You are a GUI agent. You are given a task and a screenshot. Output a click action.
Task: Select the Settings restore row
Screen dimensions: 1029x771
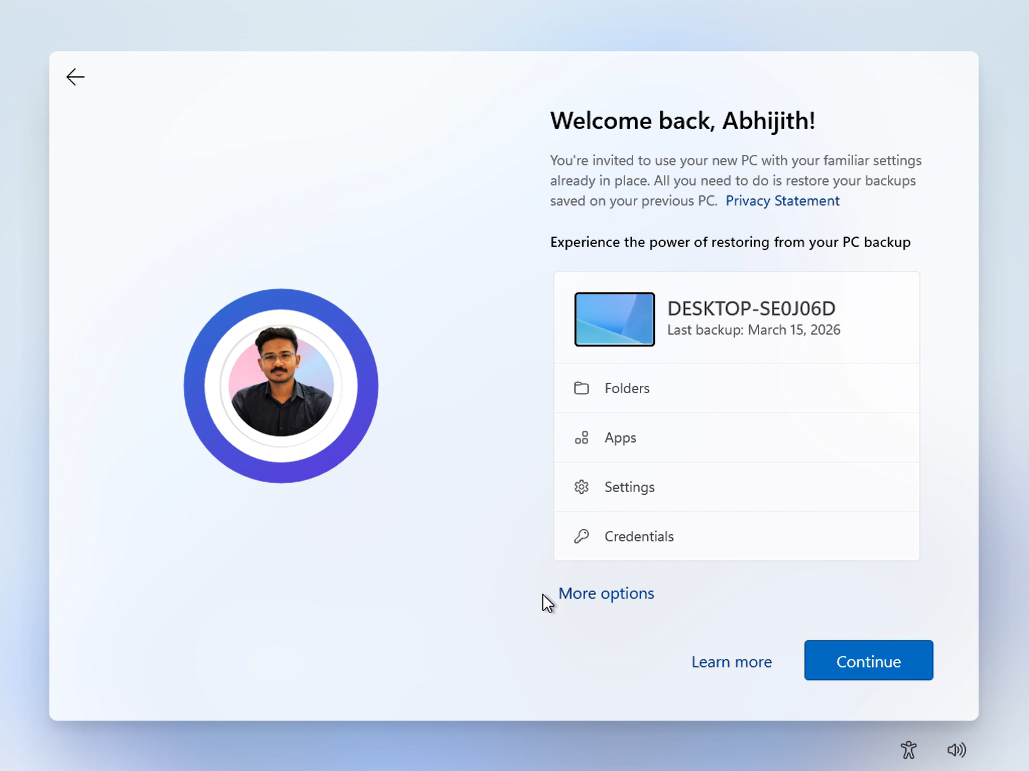tap(736, 487)
